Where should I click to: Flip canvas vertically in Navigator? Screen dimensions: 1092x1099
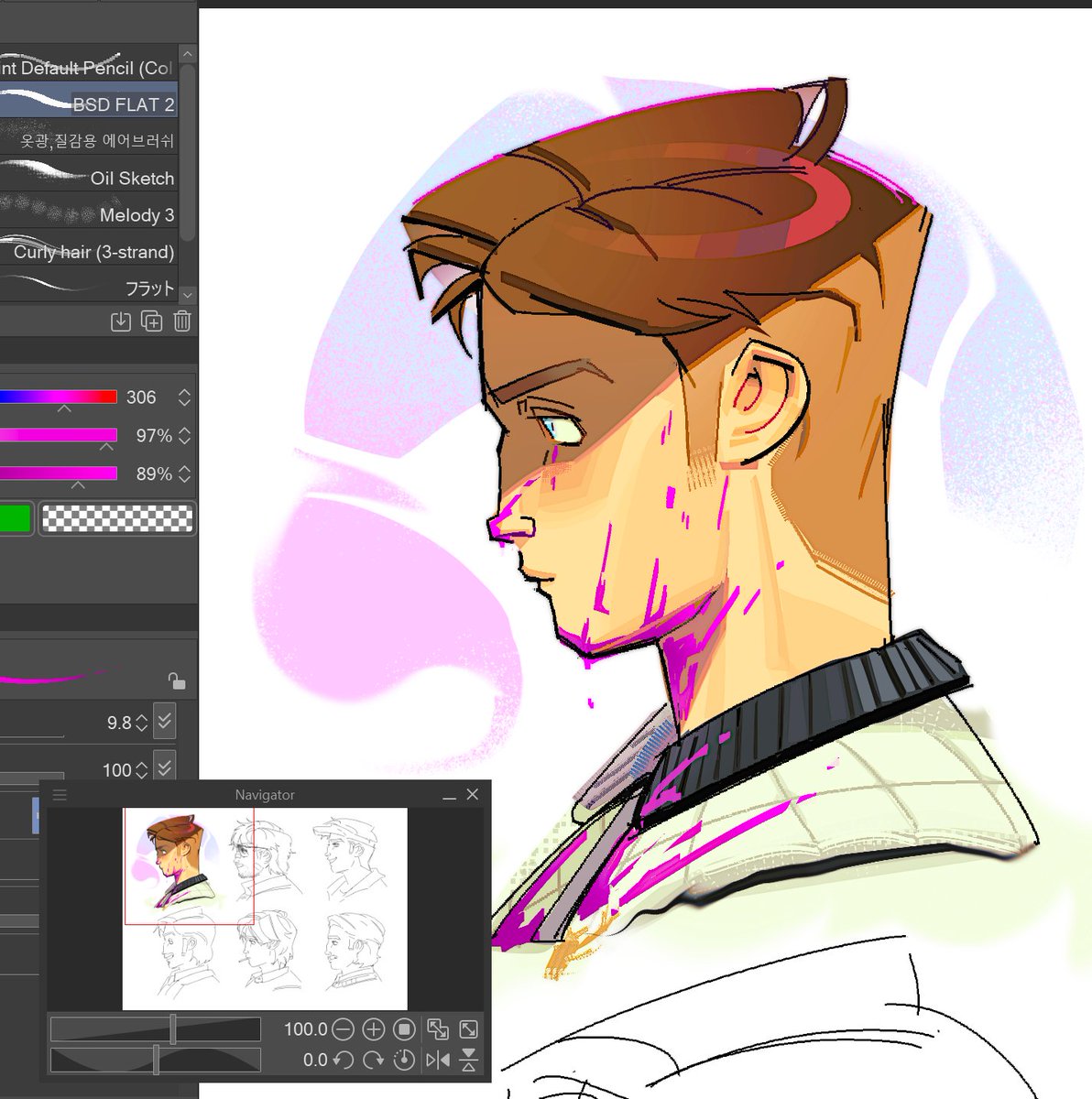point(468,1060)
